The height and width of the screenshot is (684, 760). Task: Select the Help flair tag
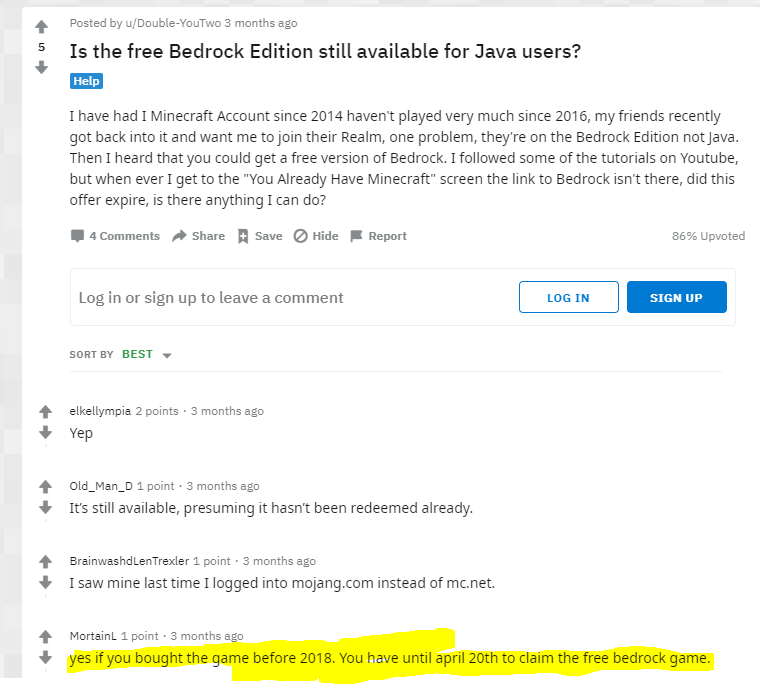click(86, 81)
